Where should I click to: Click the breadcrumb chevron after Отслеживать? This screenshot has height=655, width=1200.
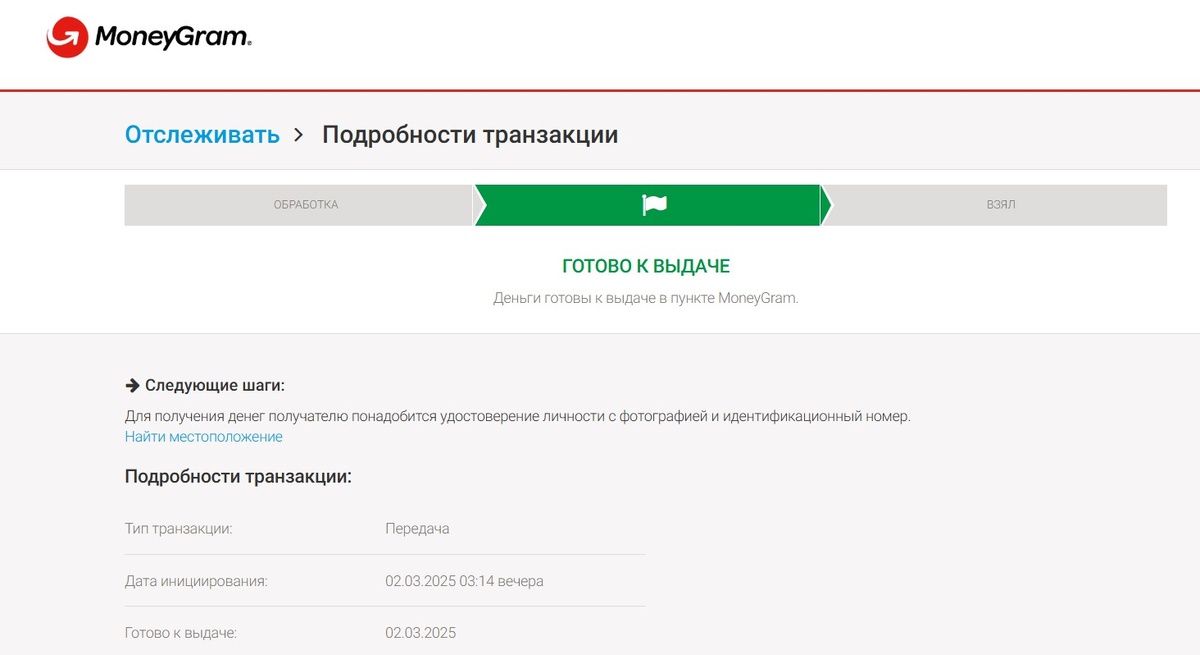click(298, 134)
